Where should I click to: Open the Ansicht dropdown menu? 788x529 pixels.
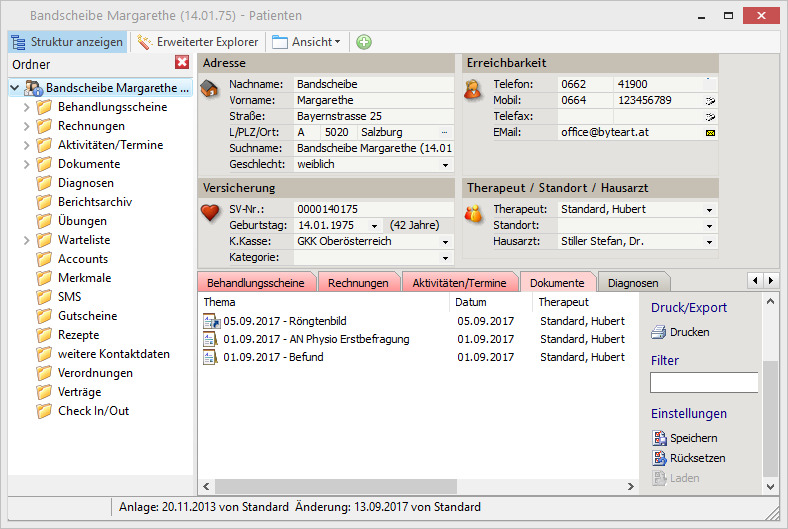pyautogui.click(x=307, y=42)
